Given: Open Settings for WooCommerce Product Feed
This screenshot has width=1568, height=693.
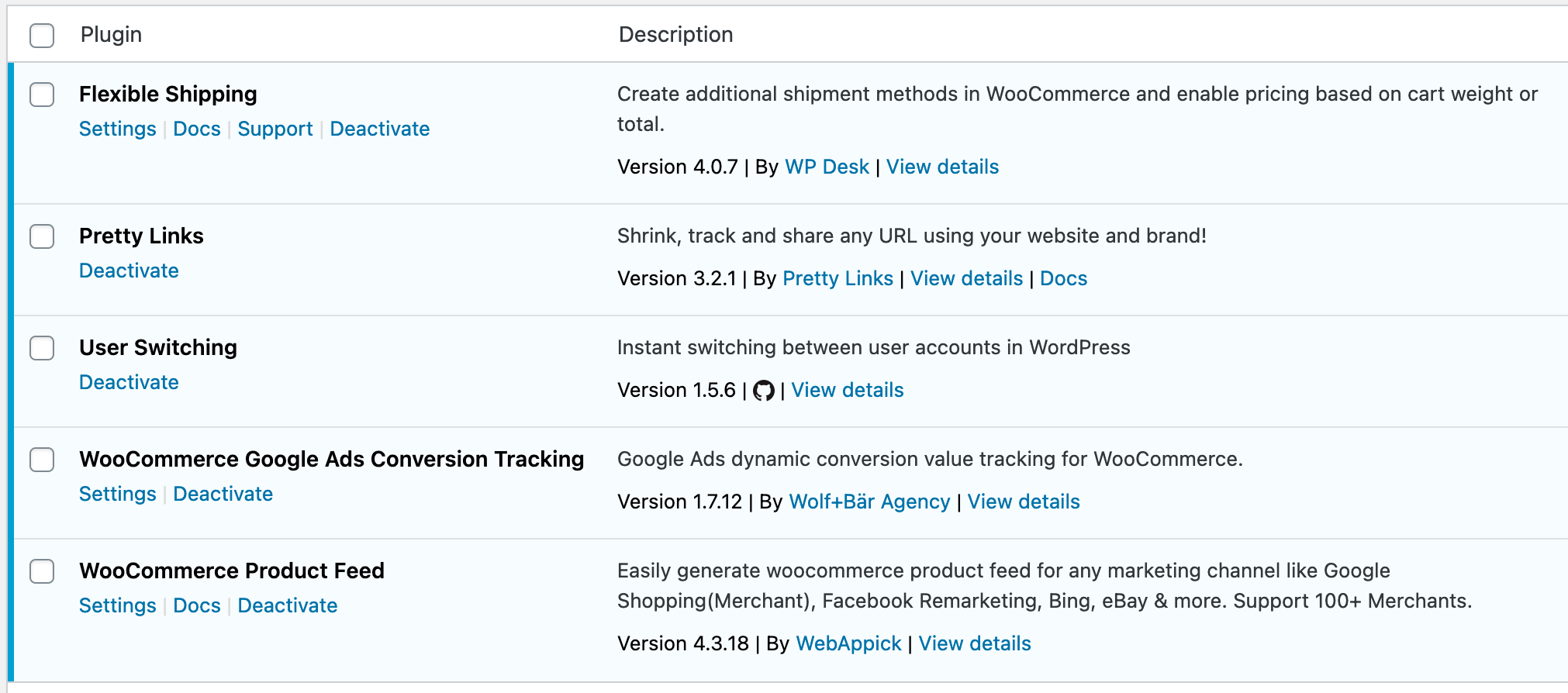Looking at the screenshot, I should 118,605.
